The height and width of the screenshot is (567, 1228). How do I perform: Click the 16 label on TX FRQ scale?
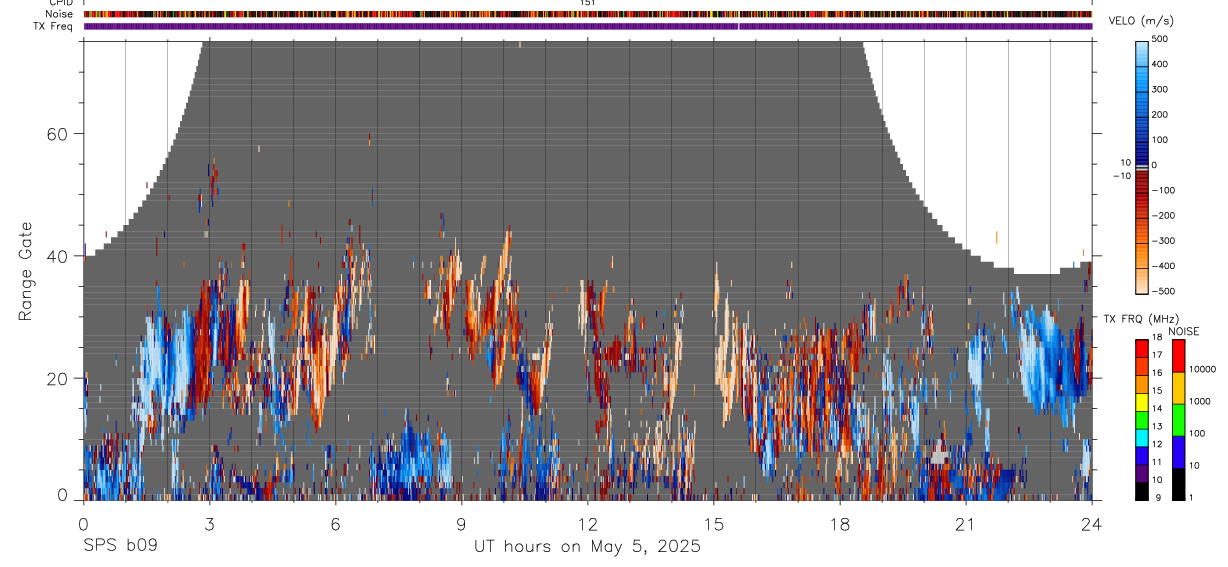1159,374
